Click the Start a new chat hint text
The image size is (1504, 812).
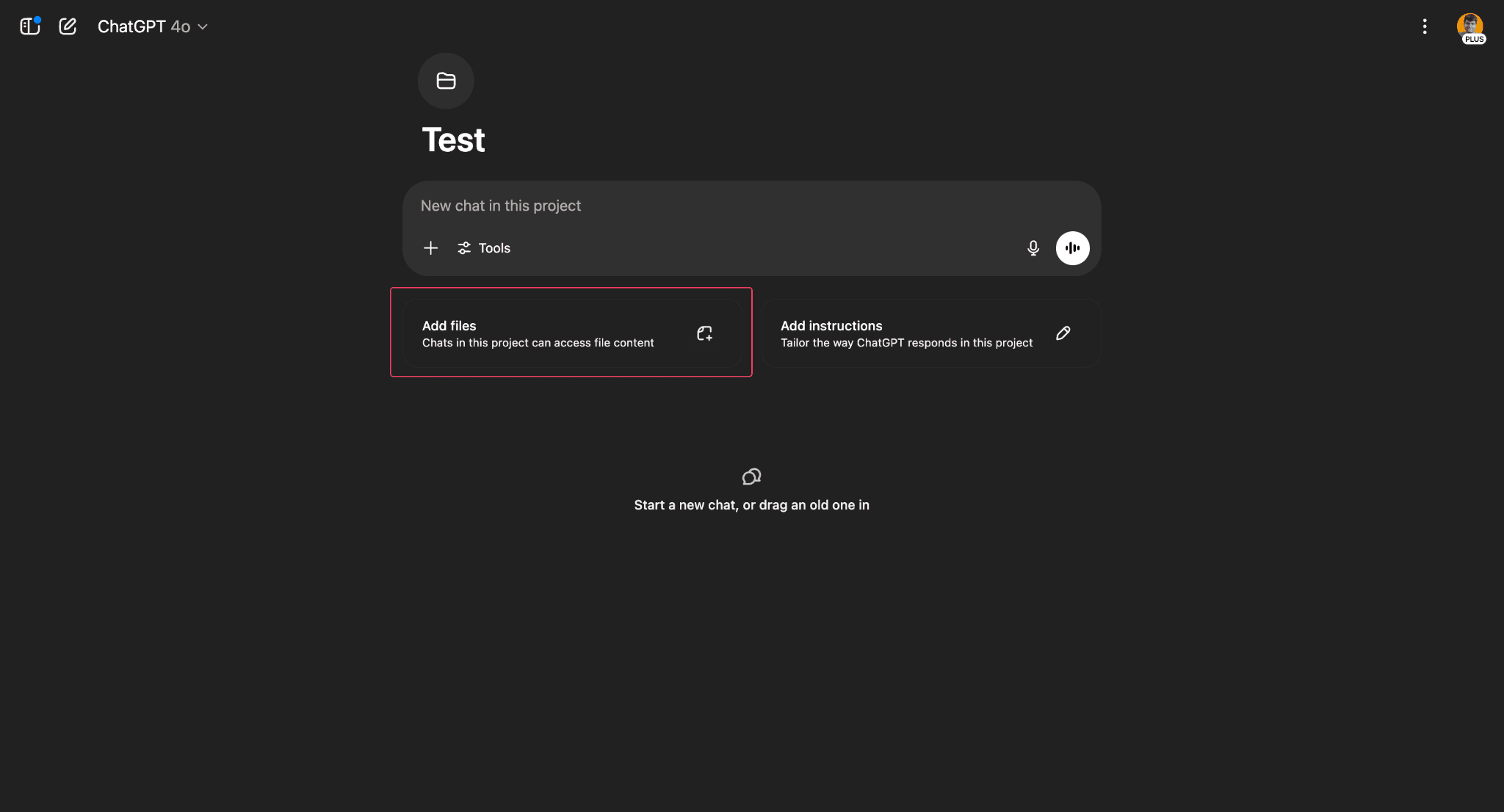(751, 505)
